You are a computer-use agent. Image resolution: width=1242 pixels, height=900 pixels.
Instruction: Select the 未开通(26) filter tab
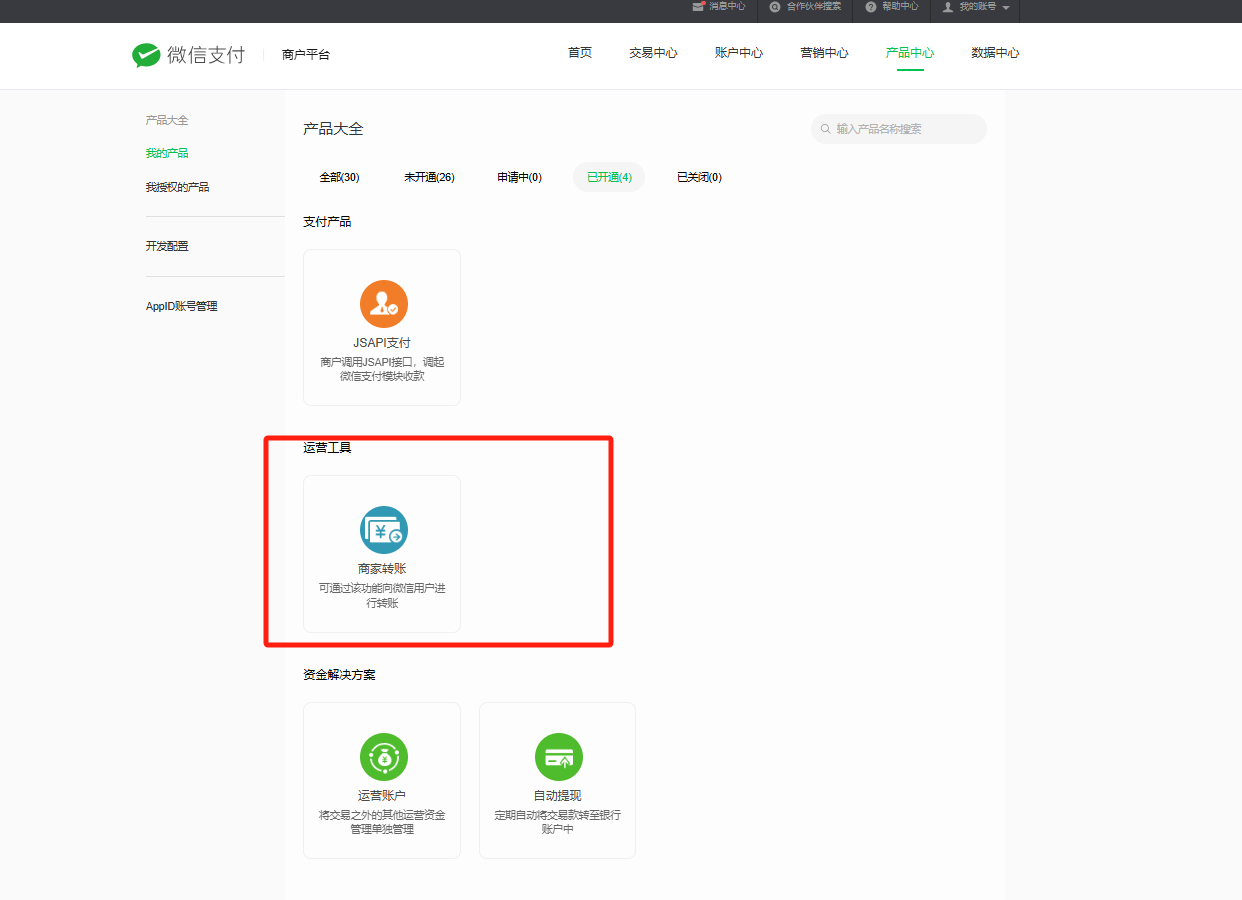(x=429, y=177)
